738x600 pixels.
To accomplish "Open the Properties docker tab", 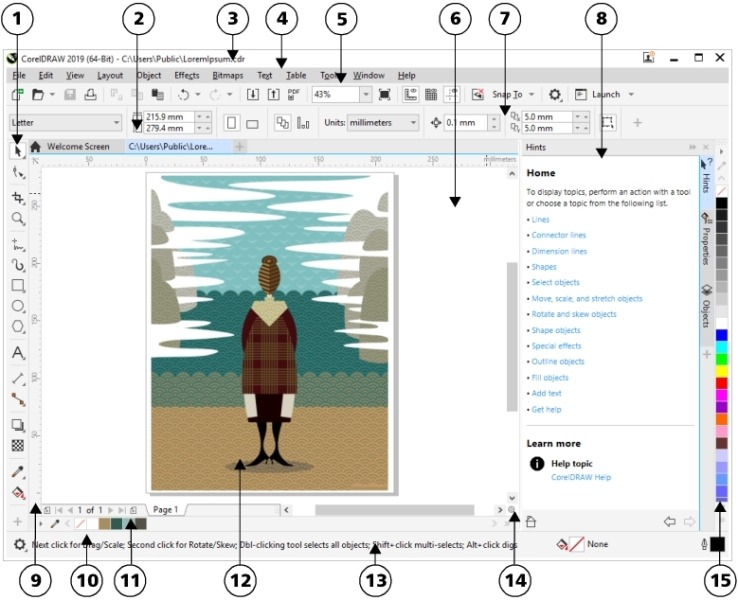I will (x=706, y=239).
